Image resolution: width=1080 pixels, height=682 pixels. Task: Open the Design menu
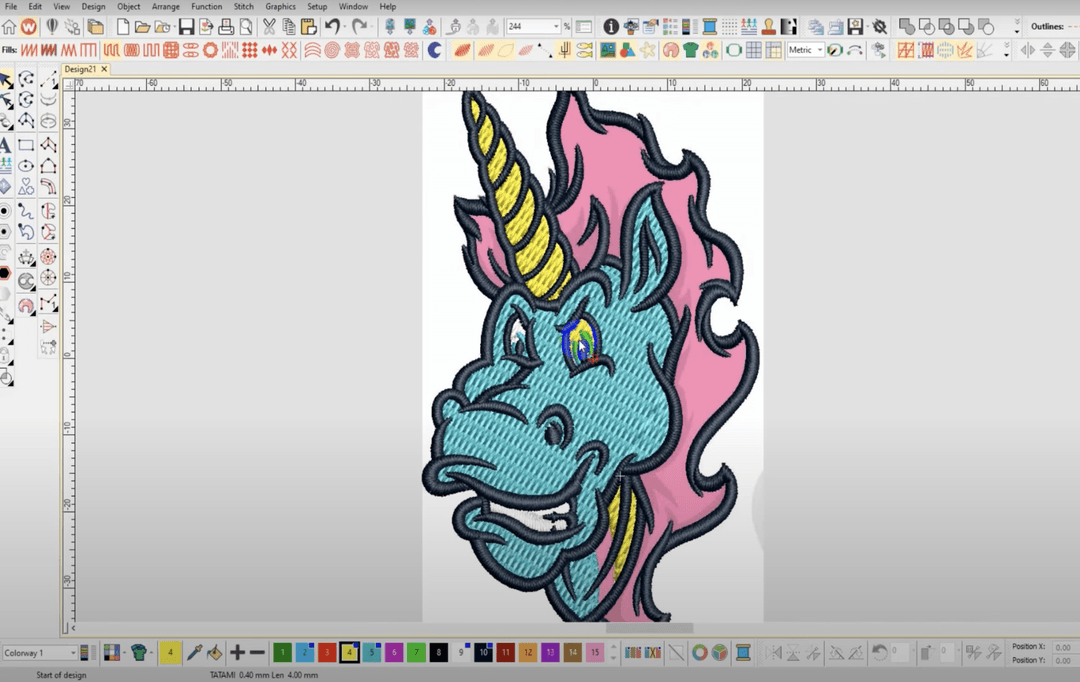tap(93, 6)
